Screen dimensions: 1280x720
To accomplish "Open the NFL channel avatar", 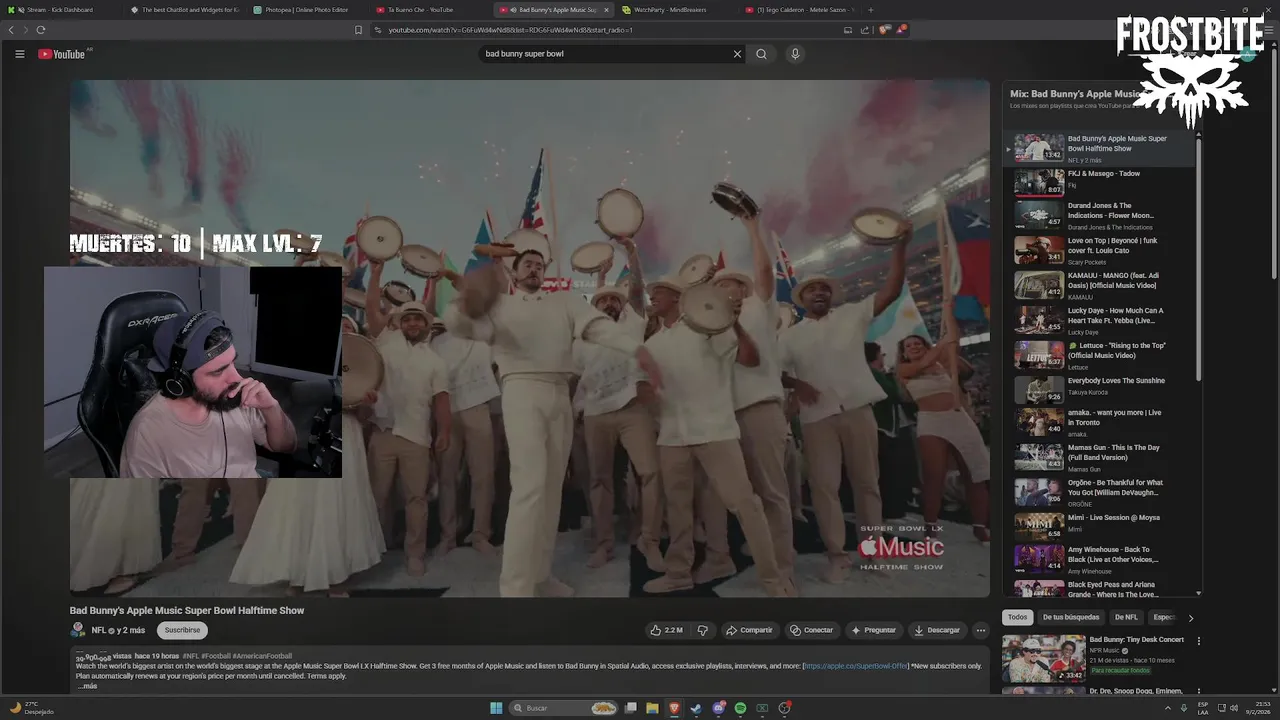I will tap(78, 630).
